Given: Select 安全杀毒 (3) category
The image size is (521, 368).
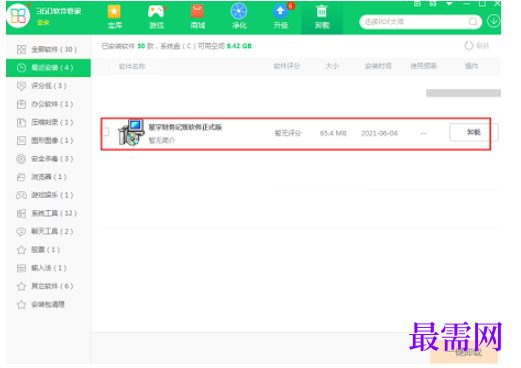Looking at the screenshot, I should [x=48, y=159].
